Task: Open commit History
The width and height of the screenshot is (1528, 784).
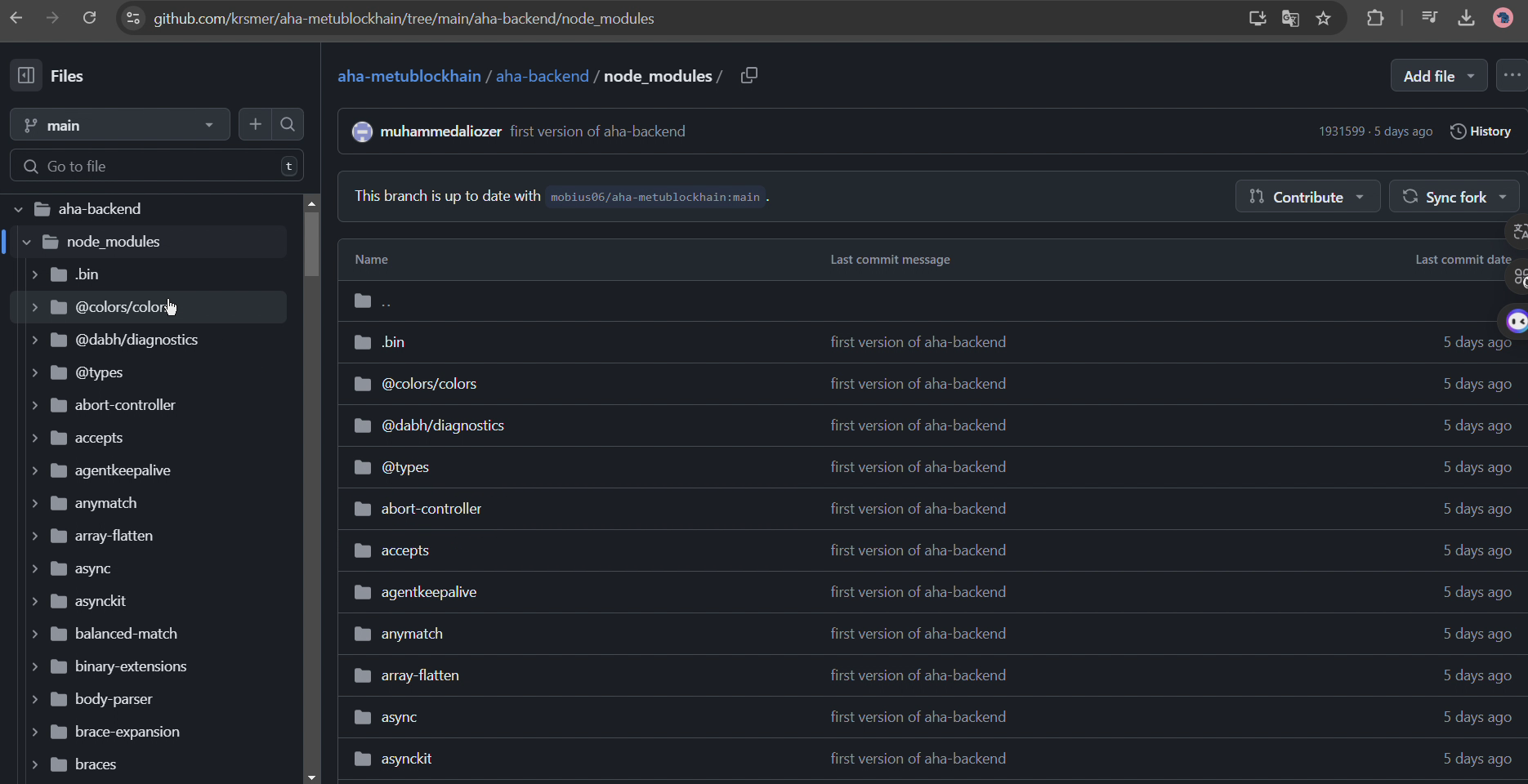Action: (x=1481, y=131)
